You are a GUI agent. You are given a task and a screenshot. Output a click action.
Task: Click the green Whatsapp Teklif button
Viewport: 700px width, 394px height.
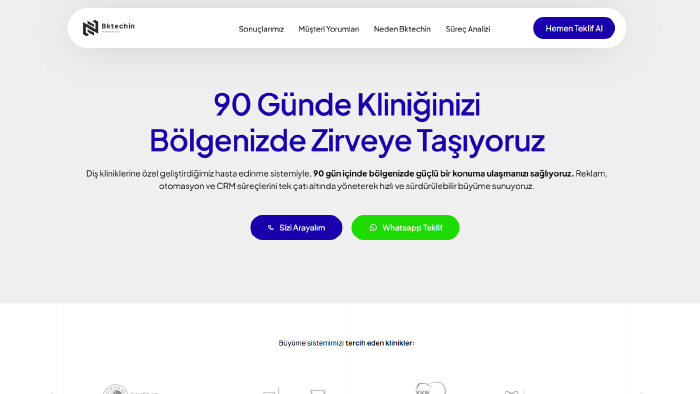tap(405, 228)
